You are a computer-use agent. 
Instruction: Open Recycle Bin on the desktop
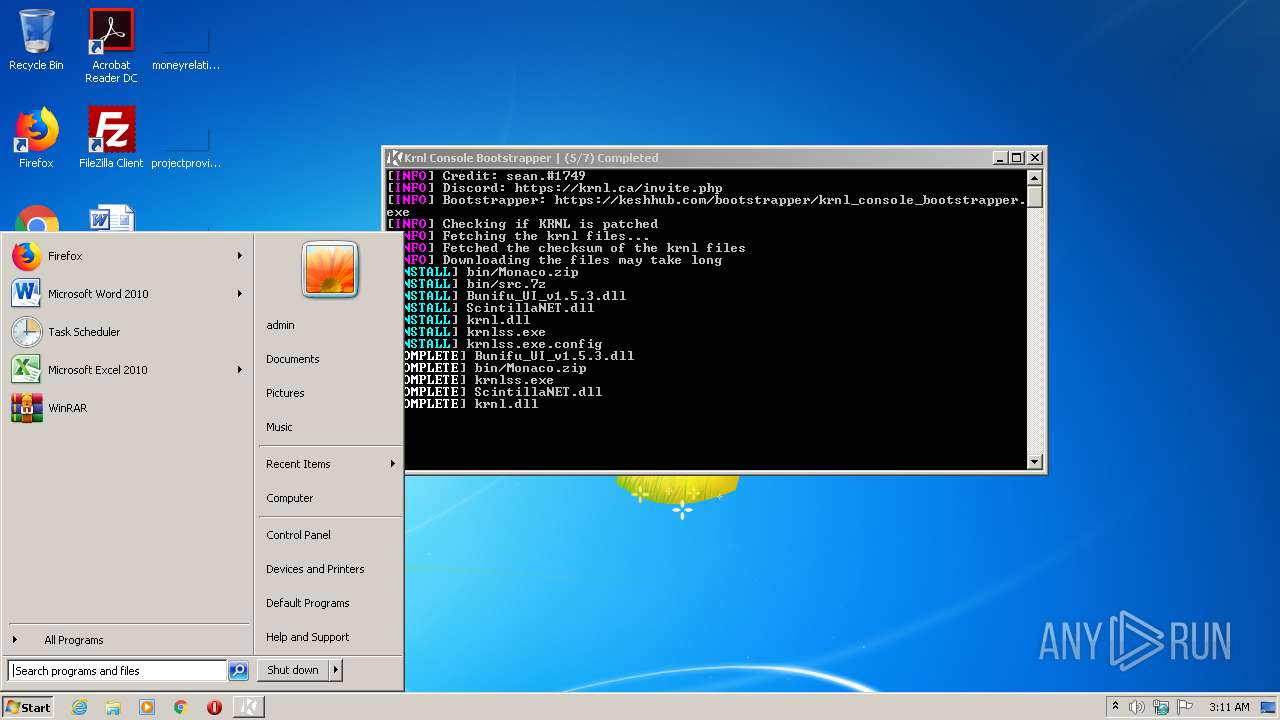(36, 41)
